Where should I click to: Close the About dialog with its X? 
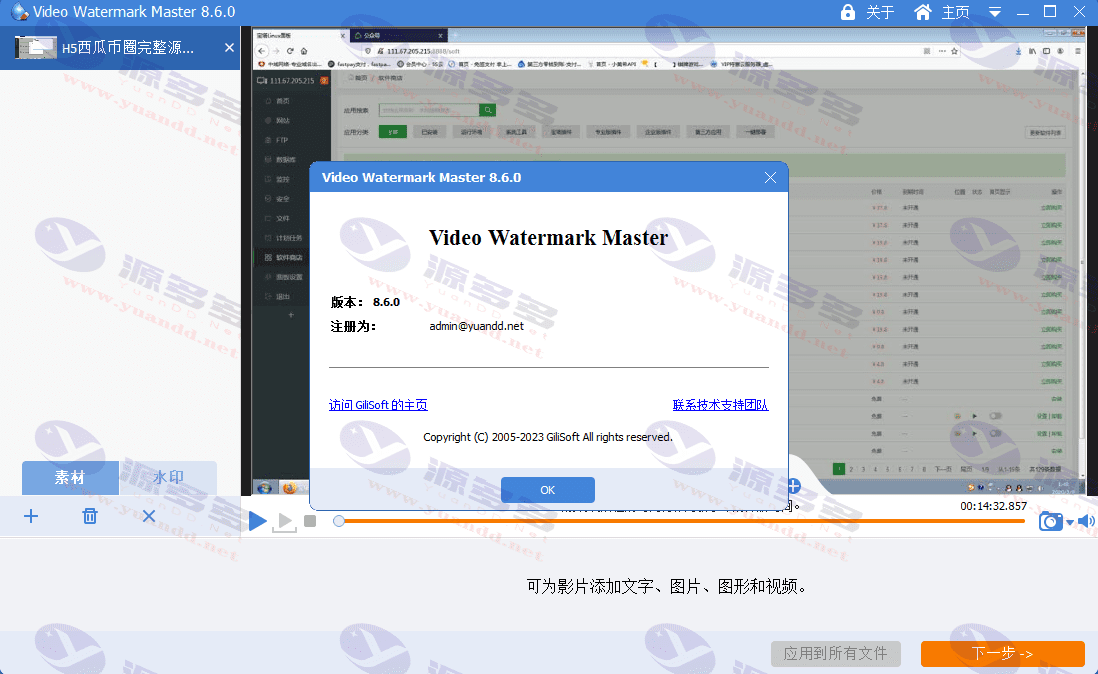click(x=770, y=178)
